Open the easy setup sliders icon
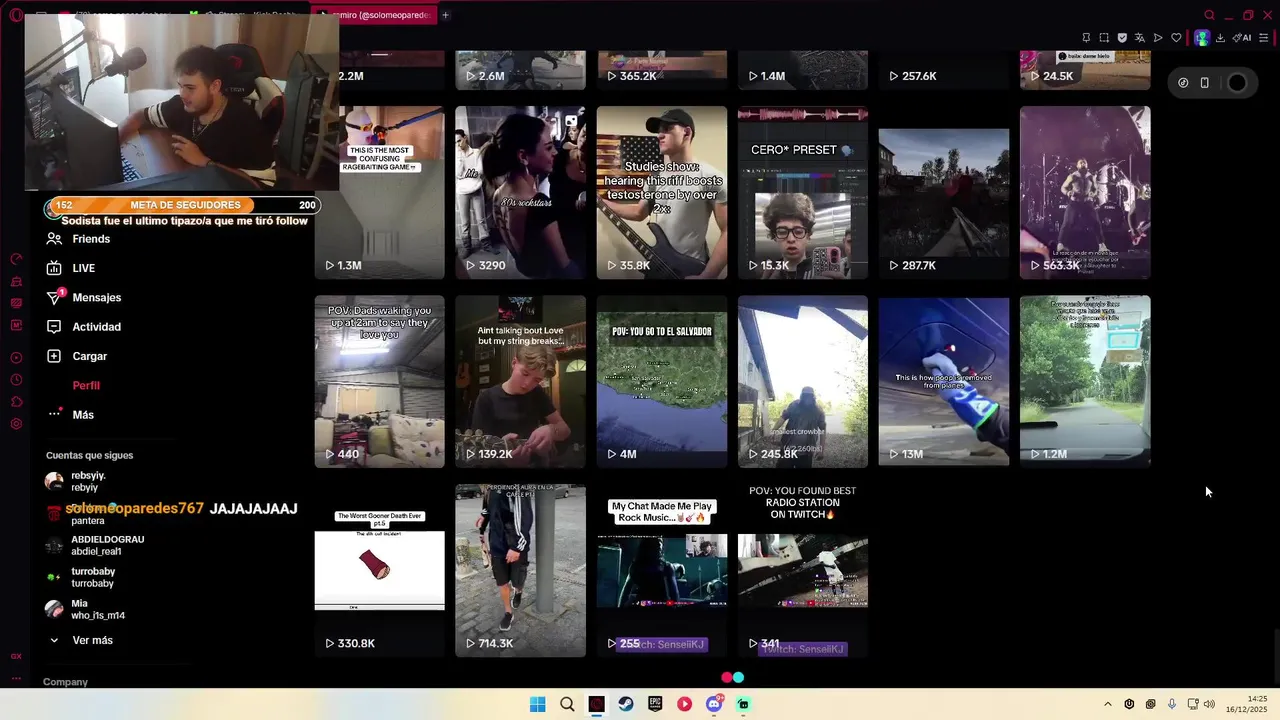This screenshot has height=720, width=1280. click(x=1264, y=38)
